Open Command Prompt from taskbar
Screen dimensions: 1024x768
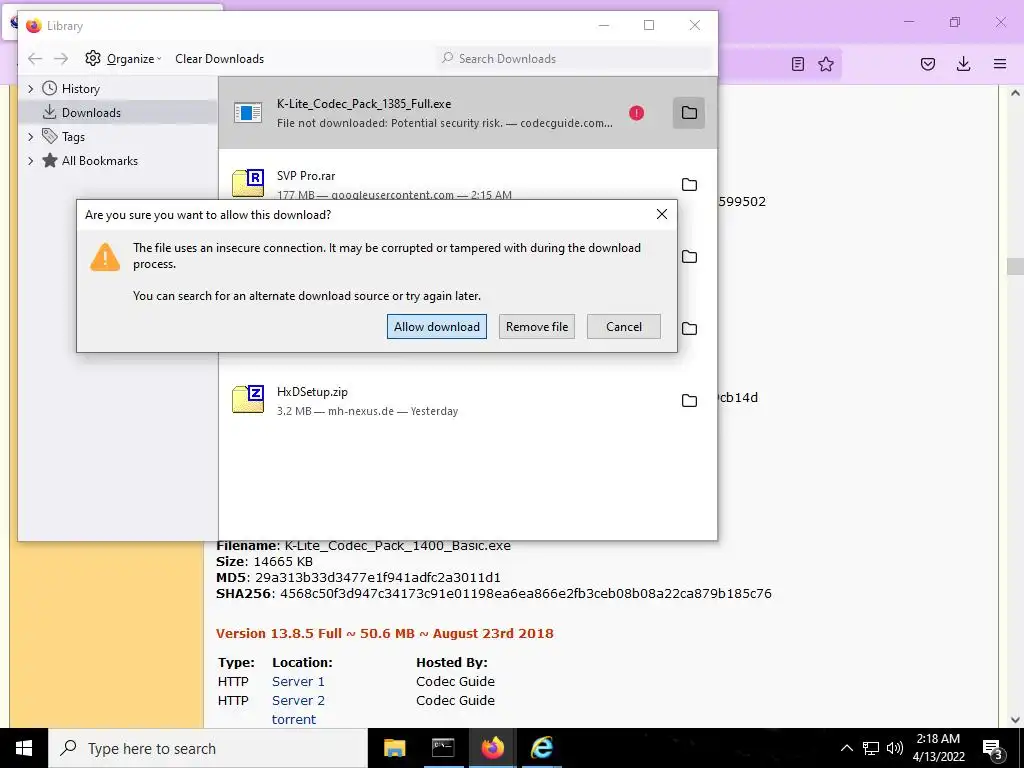point(443,748)
